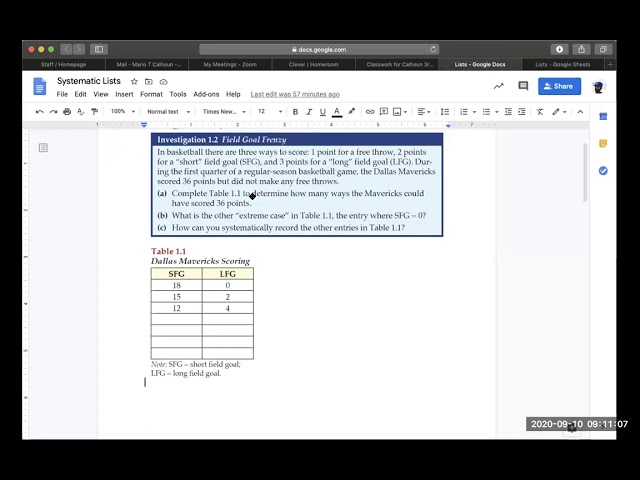Open Safari downloads icon
Viewport: 640px width, 480px height.
coord(560,49)
